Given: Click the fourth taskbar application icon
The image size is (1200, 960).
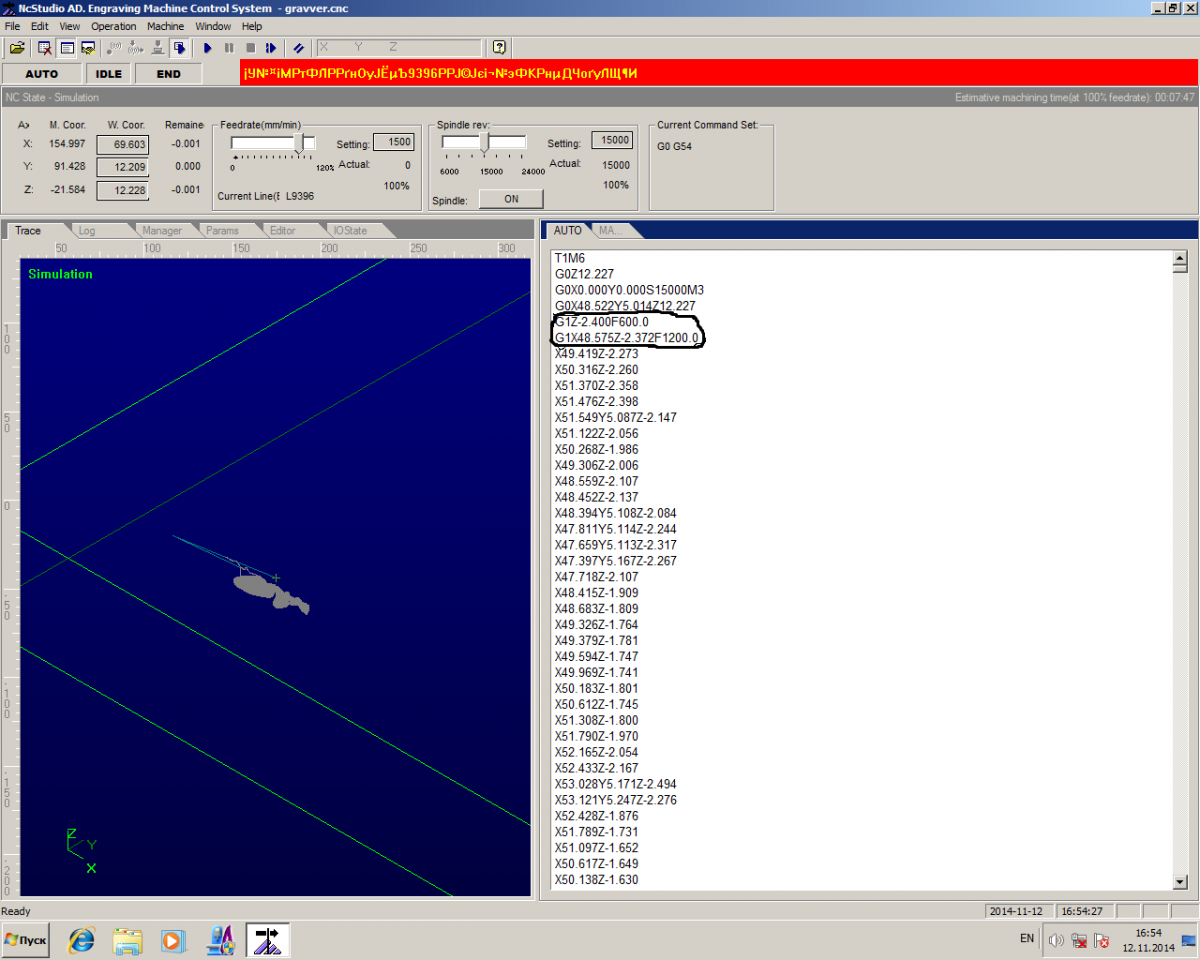Looking at the screenshot, I should coord(220,940).
